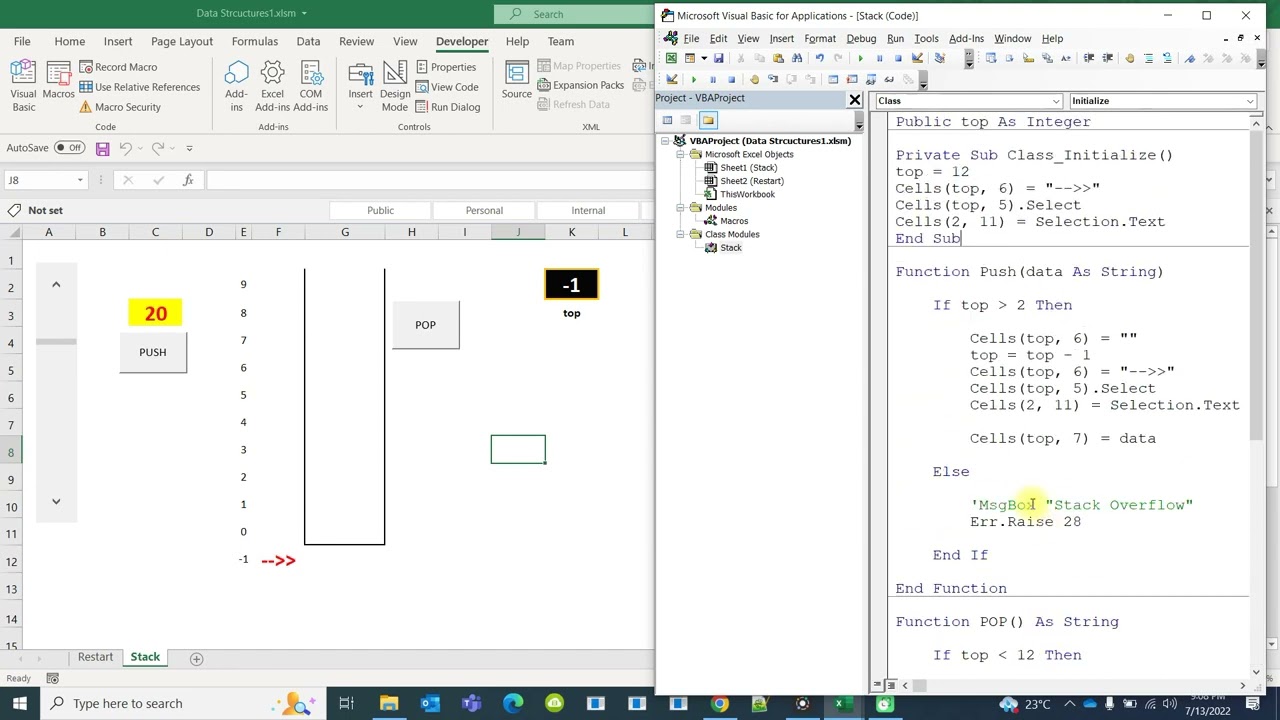Click the POP button on the sheet

[x=425, y=325]
